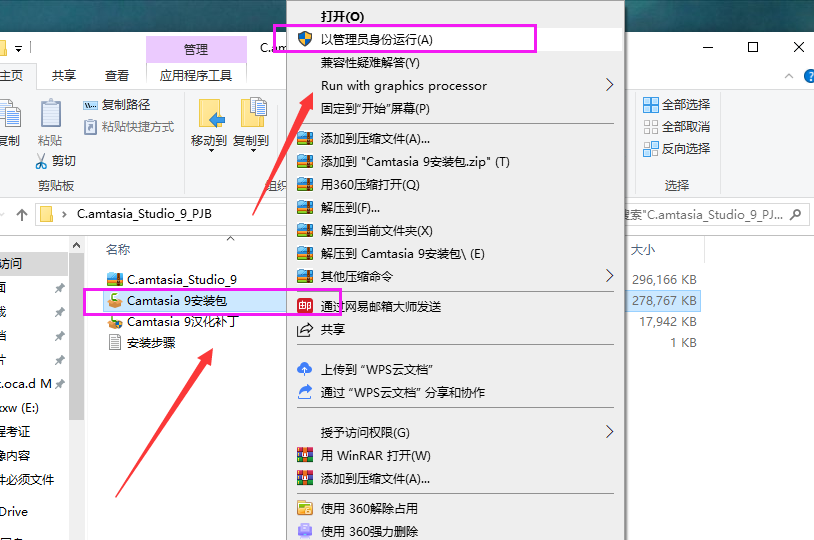The width and height of the screenshot is (814, 540).
Task: Click the 移动到 folder arrow icon
Action: (211, 113)
